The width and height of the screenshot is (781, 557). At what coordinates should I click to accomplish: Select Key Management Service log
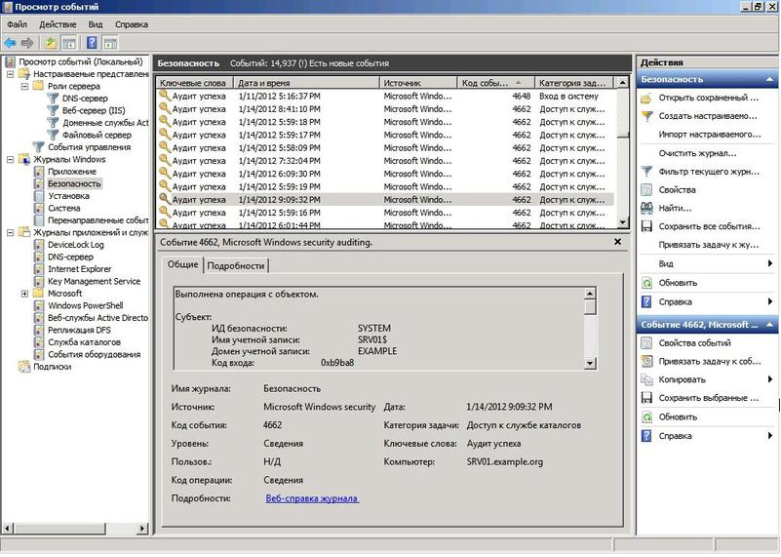pyautogui.click(x=94, y=281)
